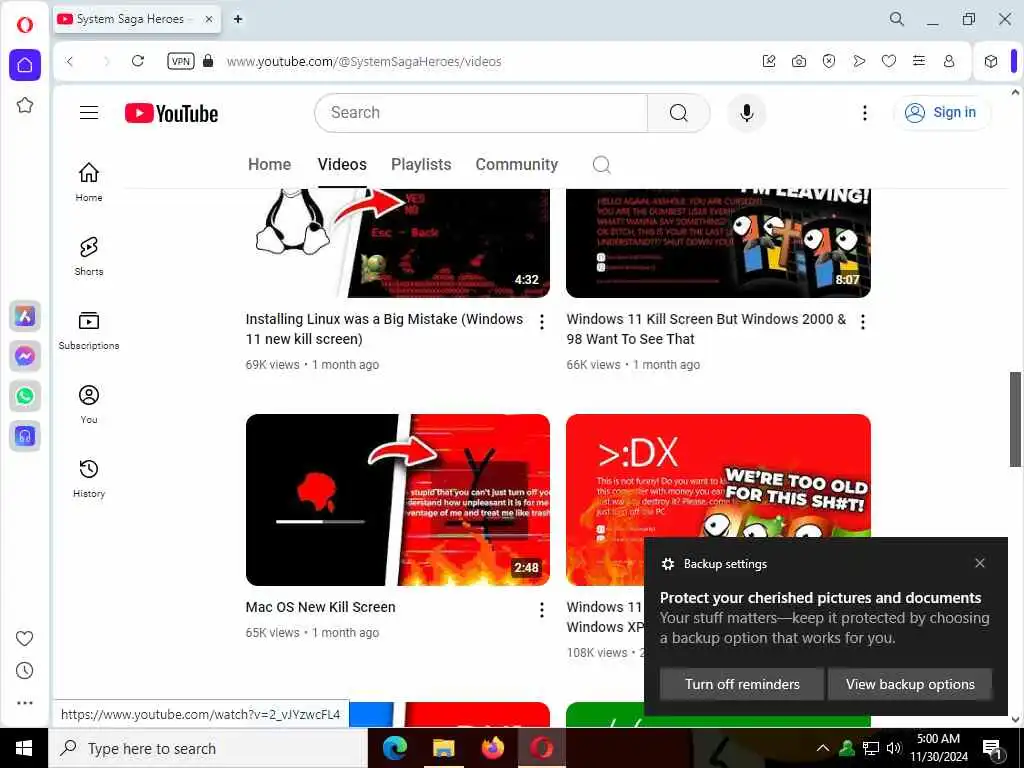
Task: Open the channel Home tab
Action: pos(269,165)
